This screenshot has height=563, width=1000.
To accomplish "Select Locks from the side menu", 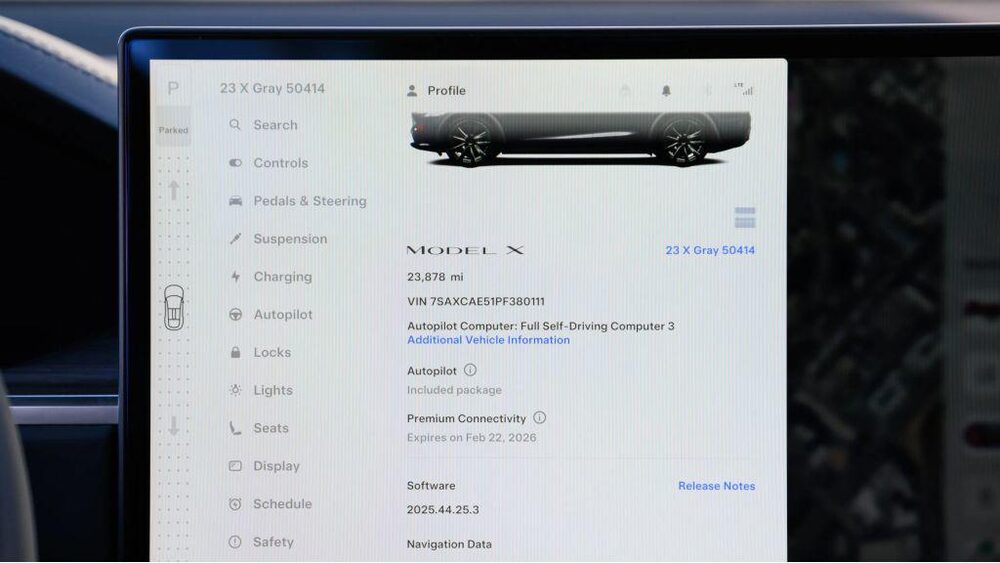I will 271,353.
